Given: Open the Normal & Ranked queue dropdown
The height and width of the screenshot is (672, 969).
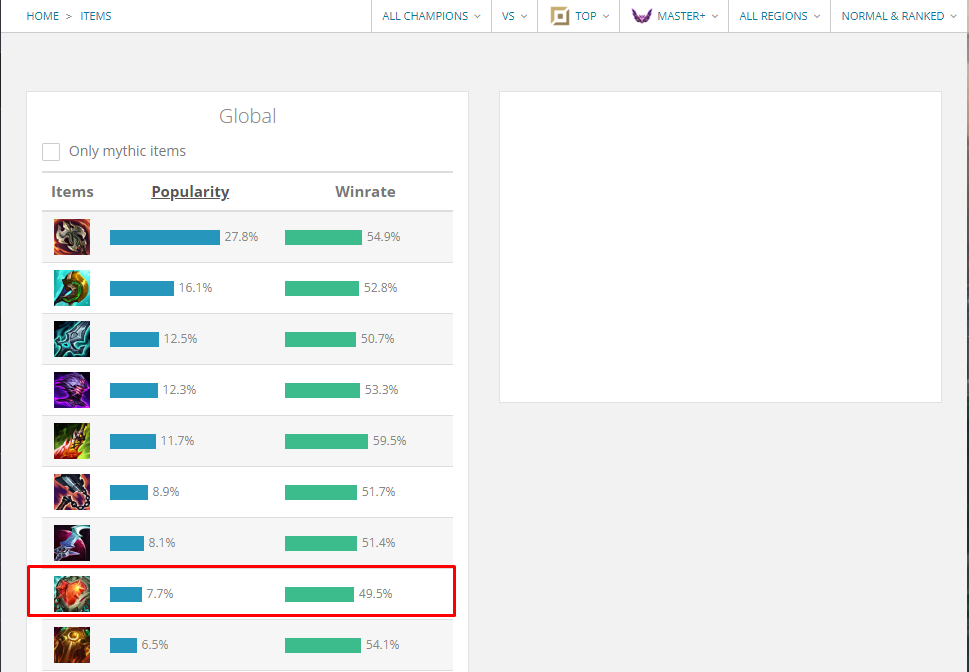Looking at the screenshot, I should (x=898, y=16).
